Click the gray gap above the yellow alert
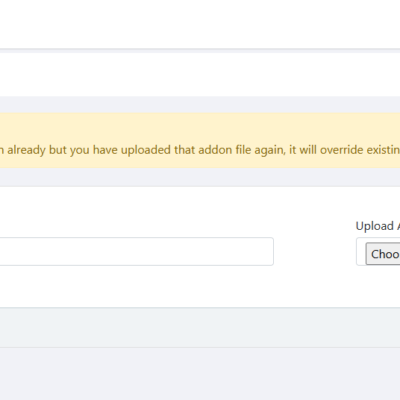The height and width of the screenshot is (400, 400). click(x=200, y=104)
